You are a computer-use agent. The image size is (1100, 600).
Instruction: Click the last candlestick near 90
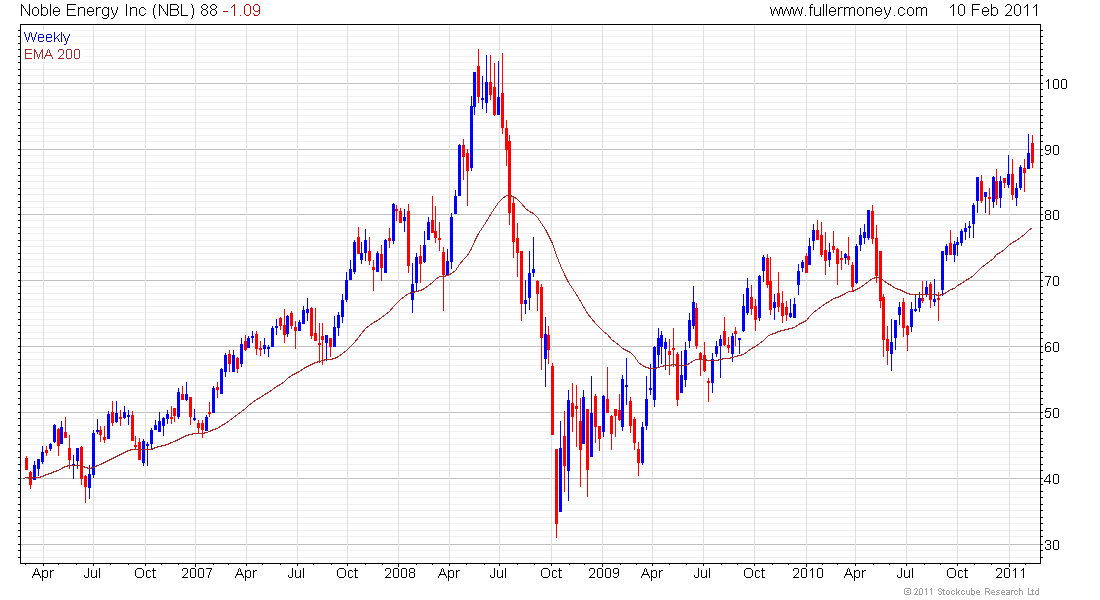[1033, 150]
